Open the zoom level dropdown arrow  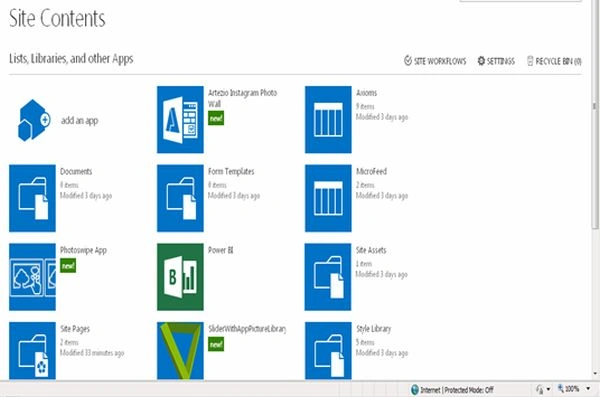tap(588, 389)
